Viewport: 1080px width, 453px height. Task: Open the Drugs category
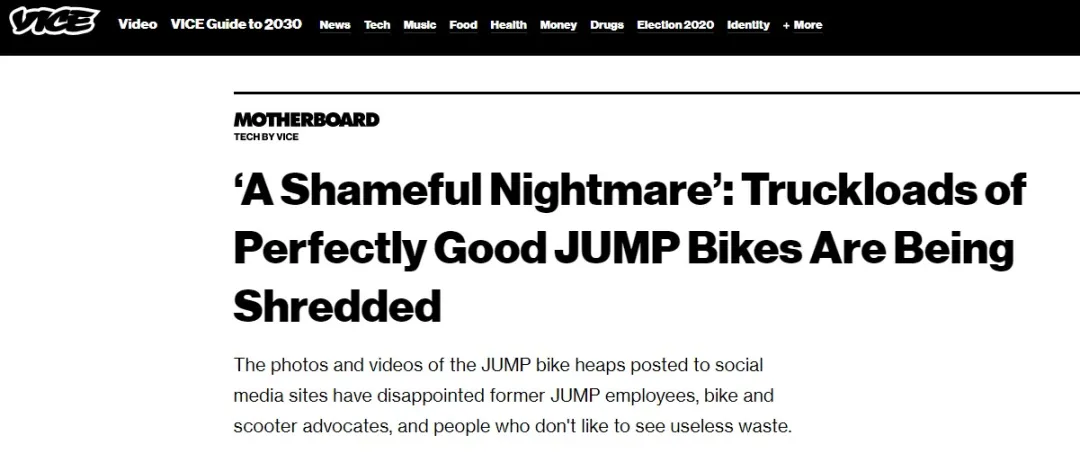607,25
